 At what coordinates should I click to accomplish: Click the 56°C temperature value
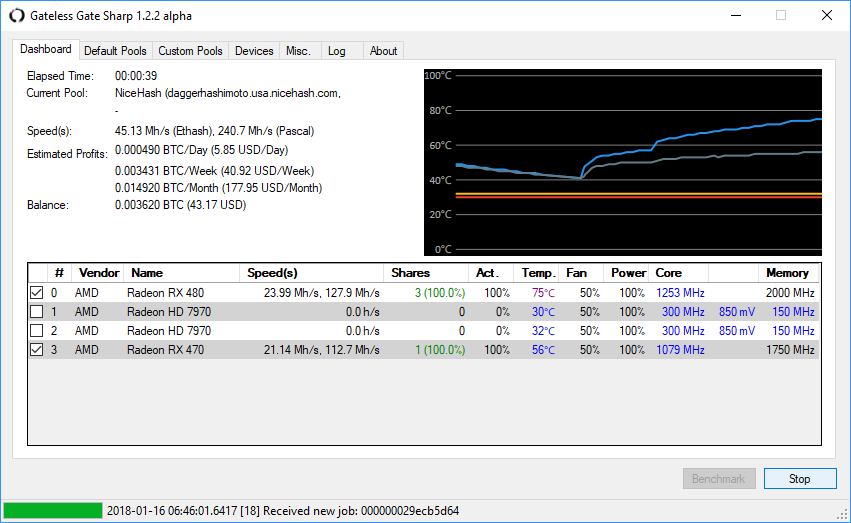pyautogui.click(x=543, y=350)
